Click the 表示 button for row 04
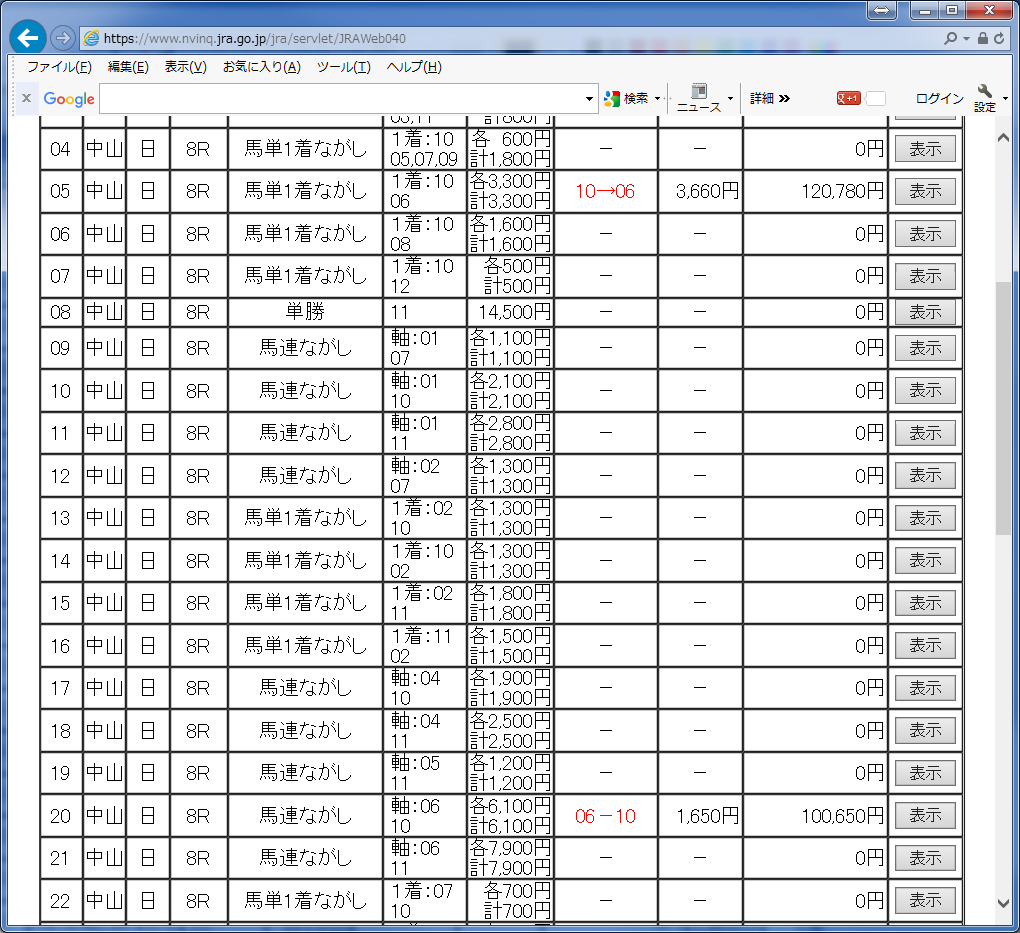The image size is (1020, 933). (925, 149)
